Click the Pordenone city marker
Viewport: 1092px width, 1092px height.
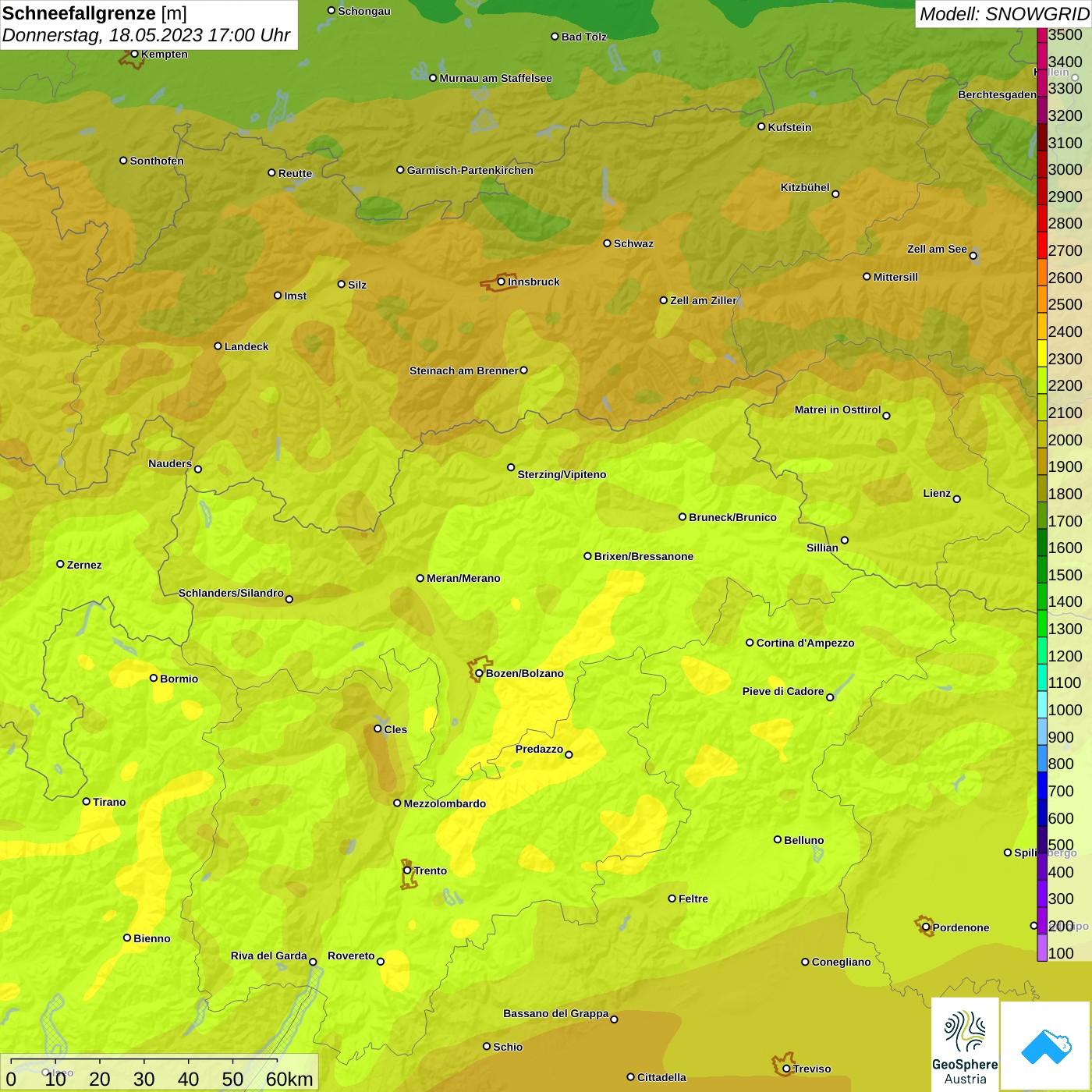[926, 927]
